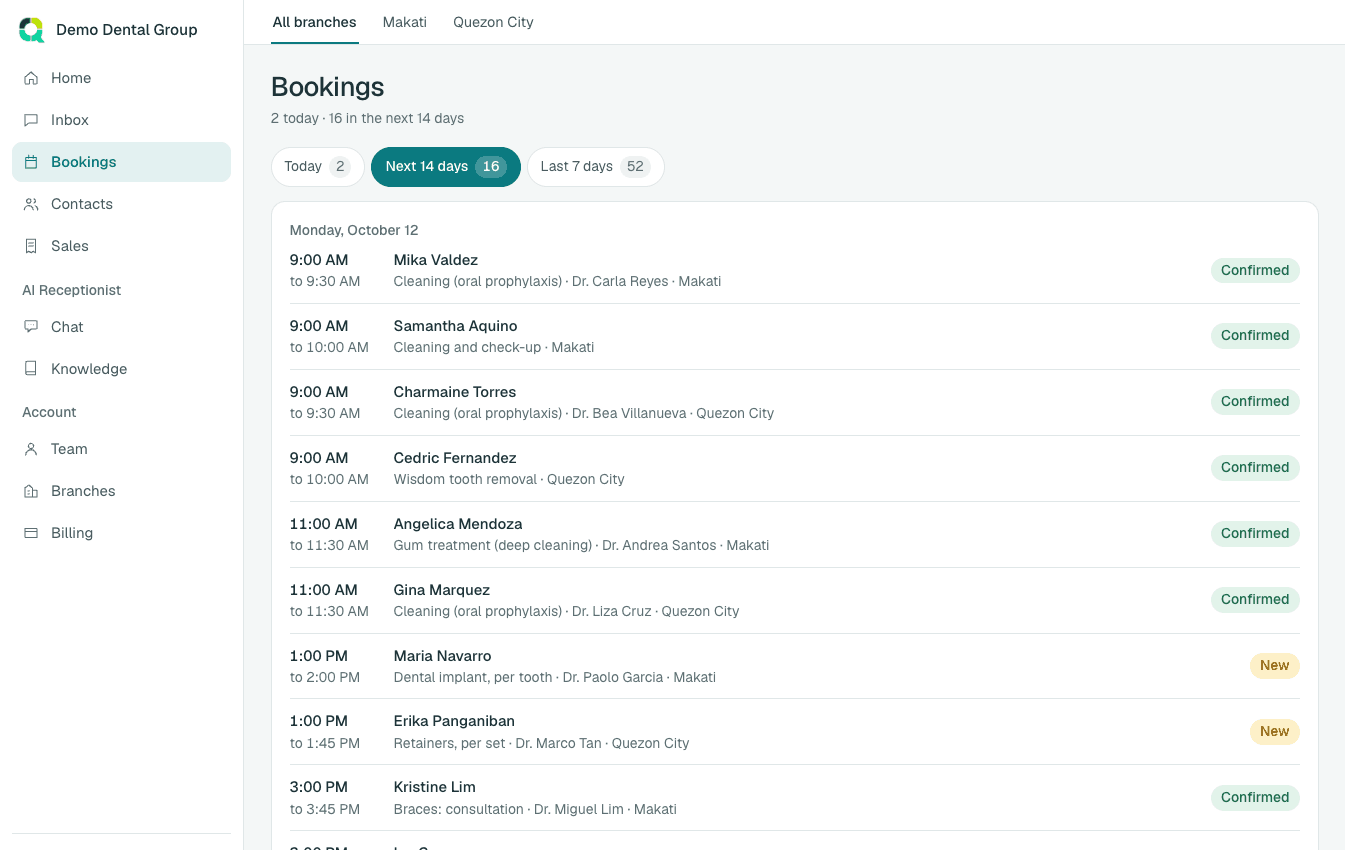The height and width of the screenshot is (850, 1345).
Task: Open the Home page
Action: click(x=121, y=78)
